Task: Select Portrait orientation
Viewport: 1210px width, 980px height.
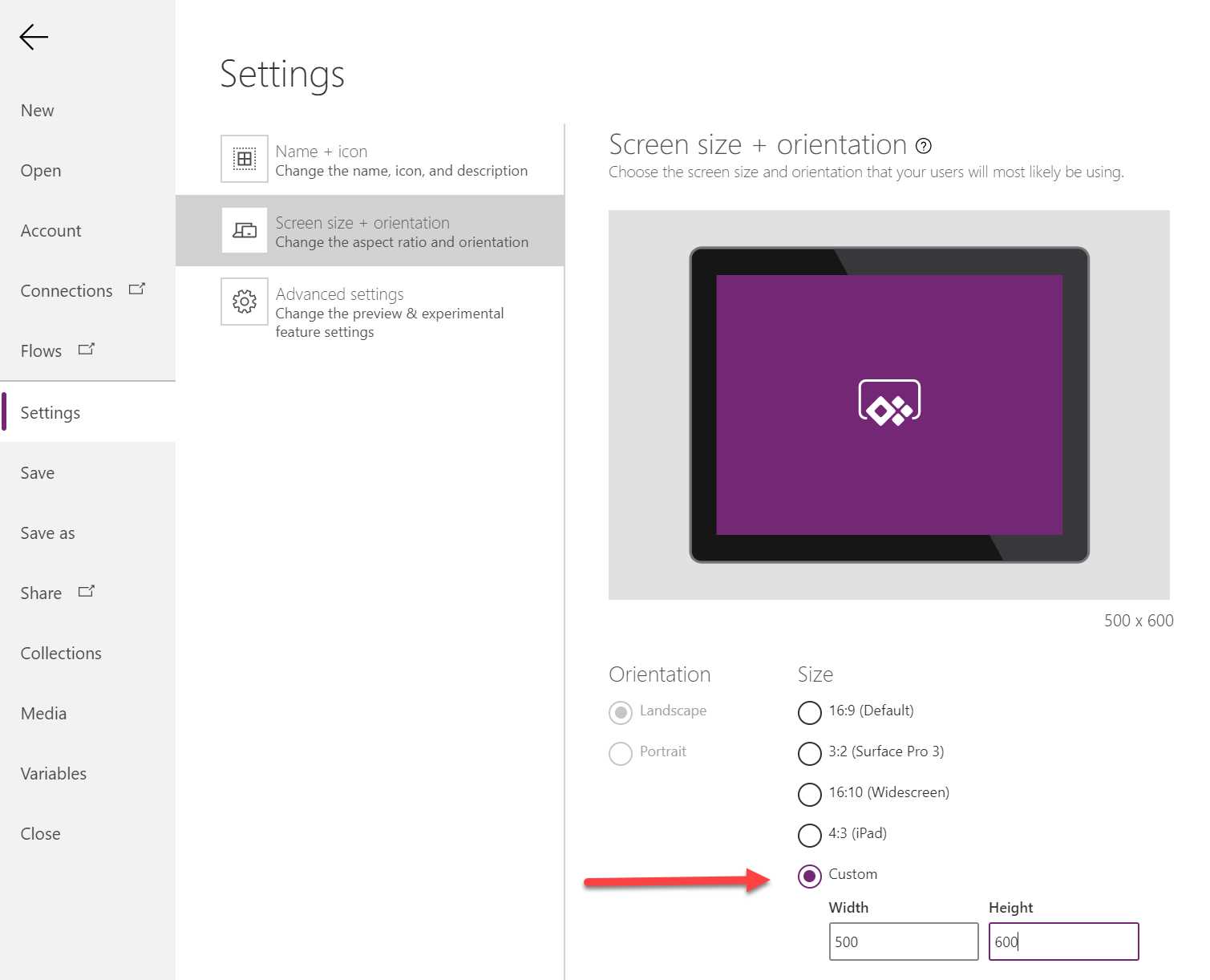Action: (x=621, y=753)
